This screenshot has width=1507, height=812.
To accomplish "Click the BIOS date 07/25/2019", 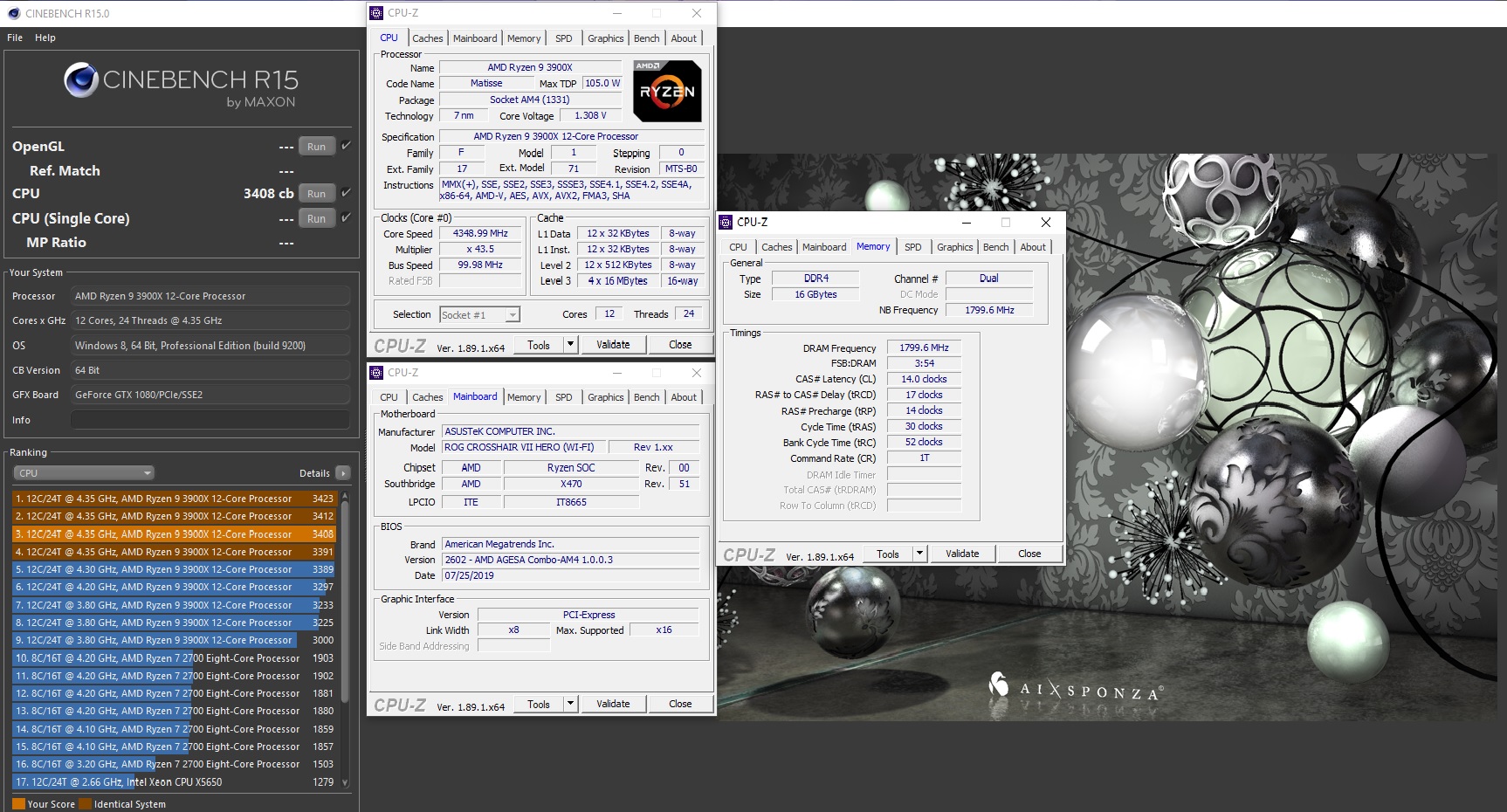I will pos(571,575).
